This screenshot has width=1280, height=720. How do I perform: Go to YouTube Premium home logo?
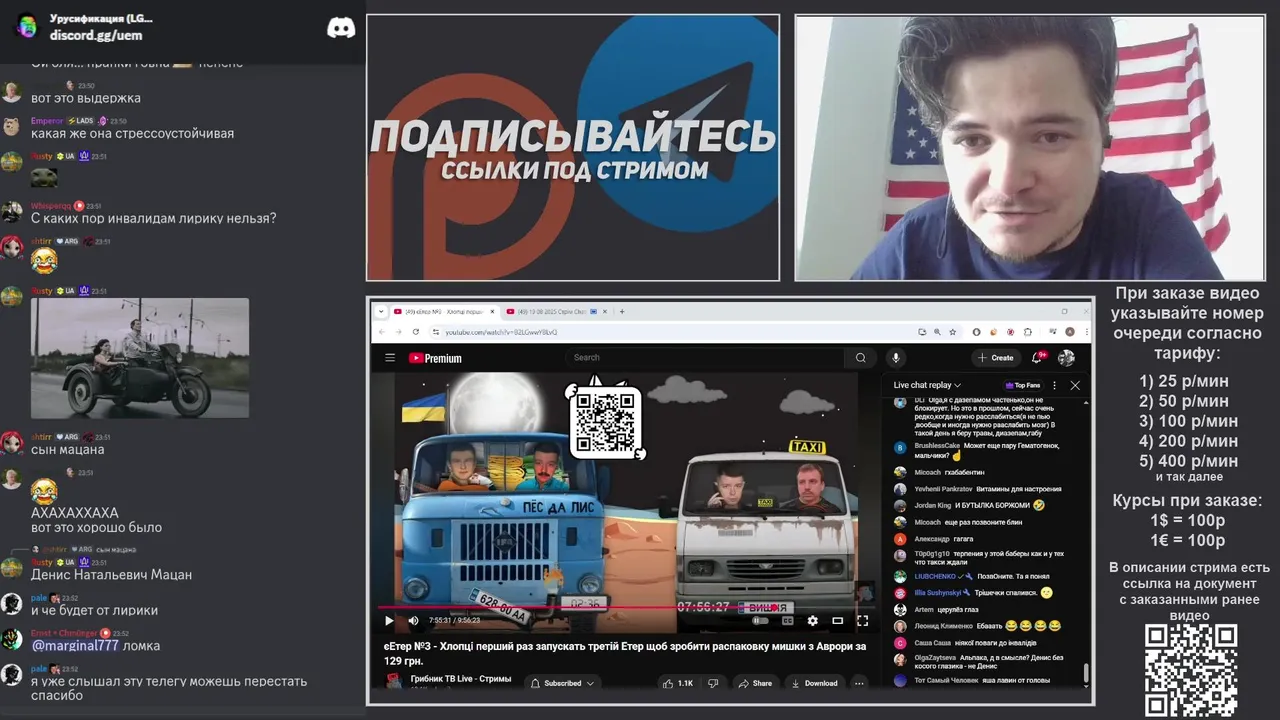pyautogui.click(x=436, y=358)
